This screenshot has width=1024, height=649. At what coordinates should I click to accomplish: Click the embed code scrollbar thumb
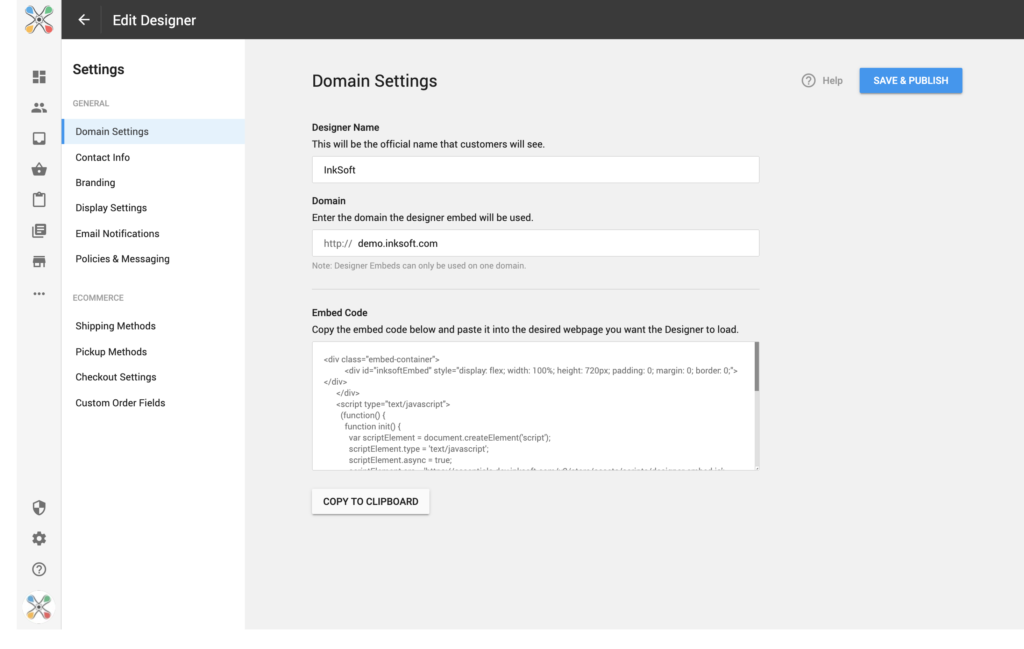[x=757, y=366]
